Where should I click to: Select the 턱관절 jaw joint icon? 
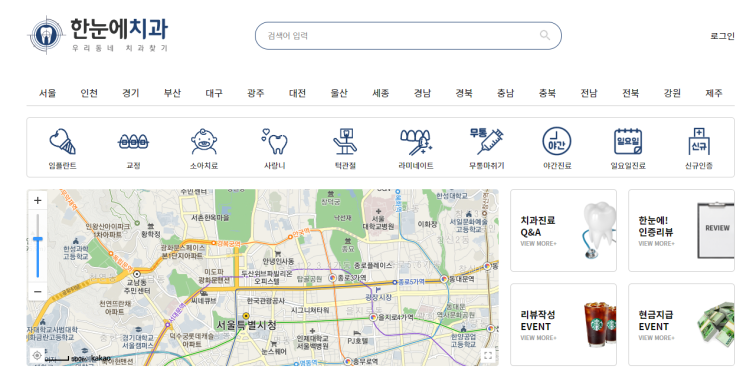pyautogui.click(x=345, y=142)
